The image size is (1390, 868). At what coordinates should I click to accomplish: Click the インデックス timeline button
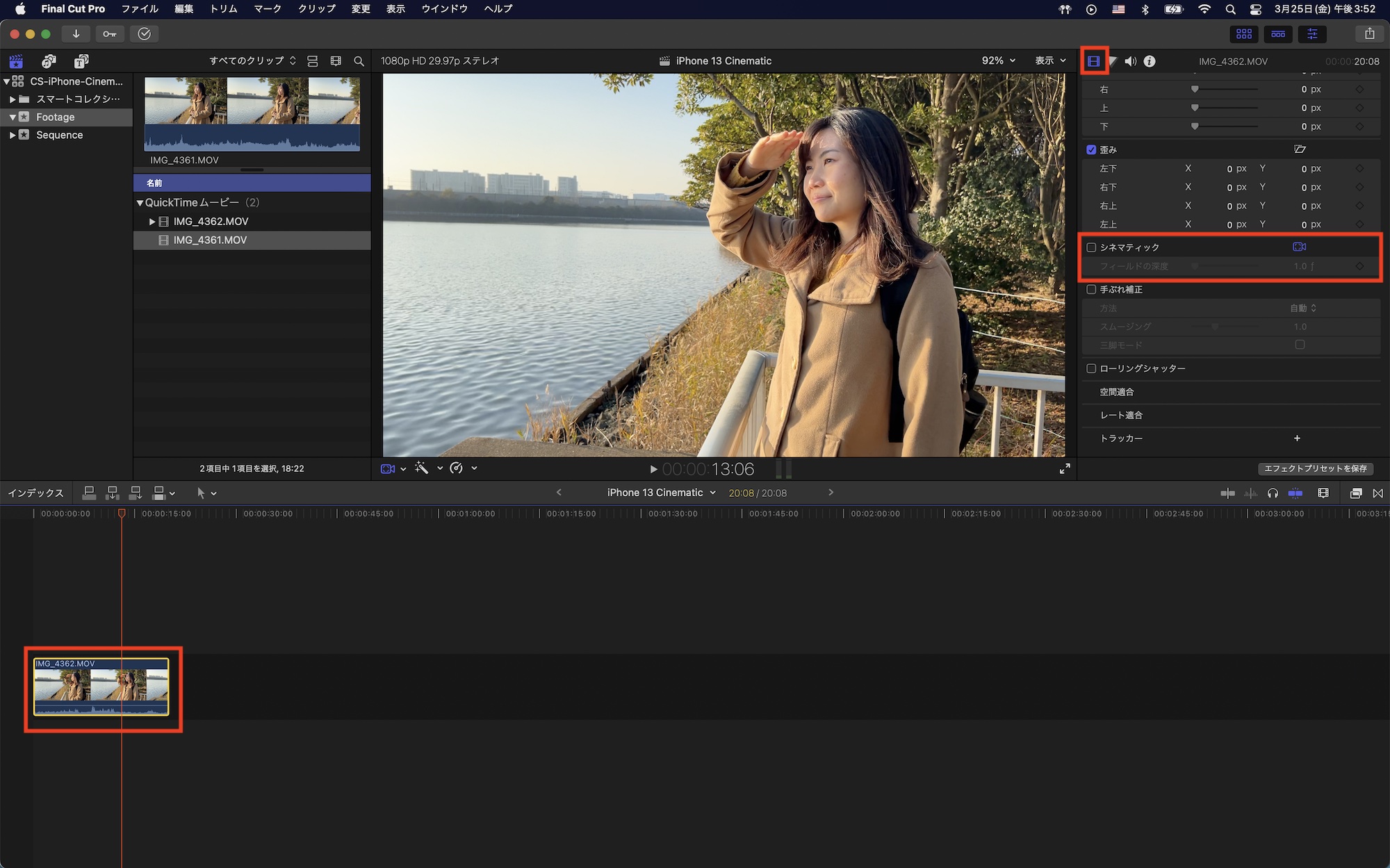[x=35, y=493]
